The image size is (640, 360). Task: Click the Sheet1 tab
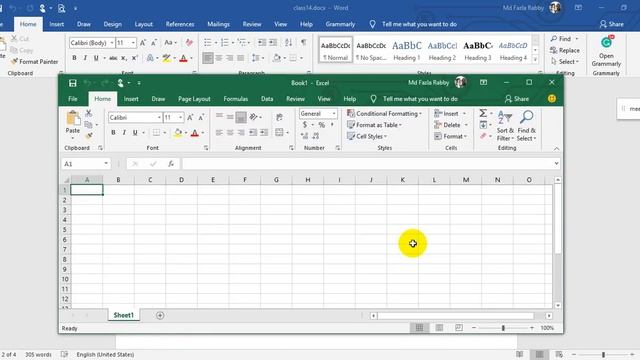pos(124,315)
